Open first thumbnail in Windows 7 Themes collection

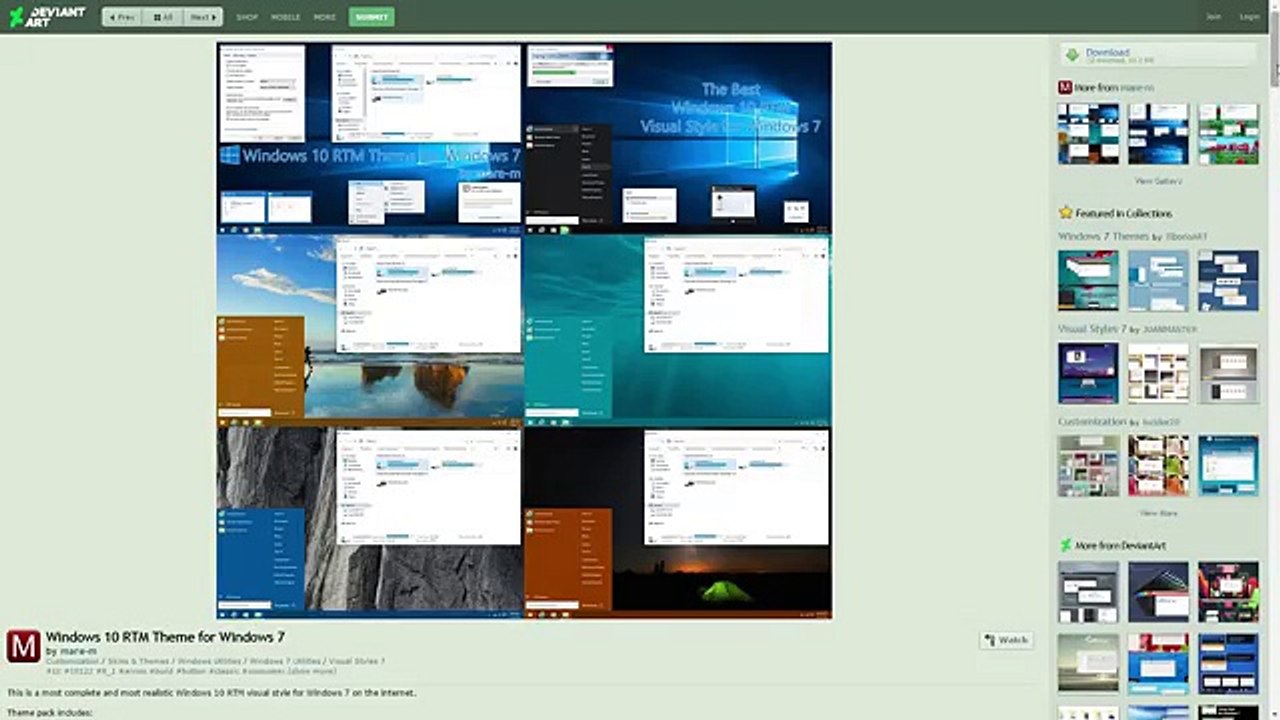[x=1088, y=280]
